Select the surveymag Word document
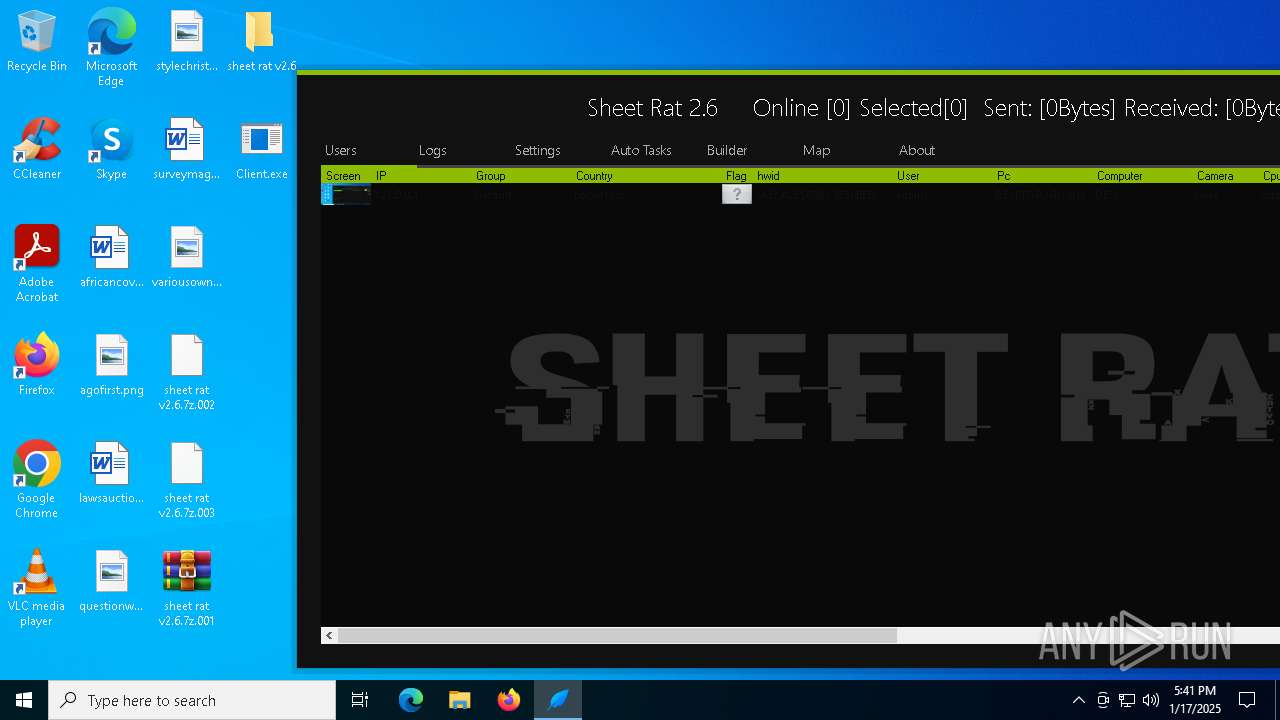This screenshot has width=1280, height=720. (x=187, y=150)
